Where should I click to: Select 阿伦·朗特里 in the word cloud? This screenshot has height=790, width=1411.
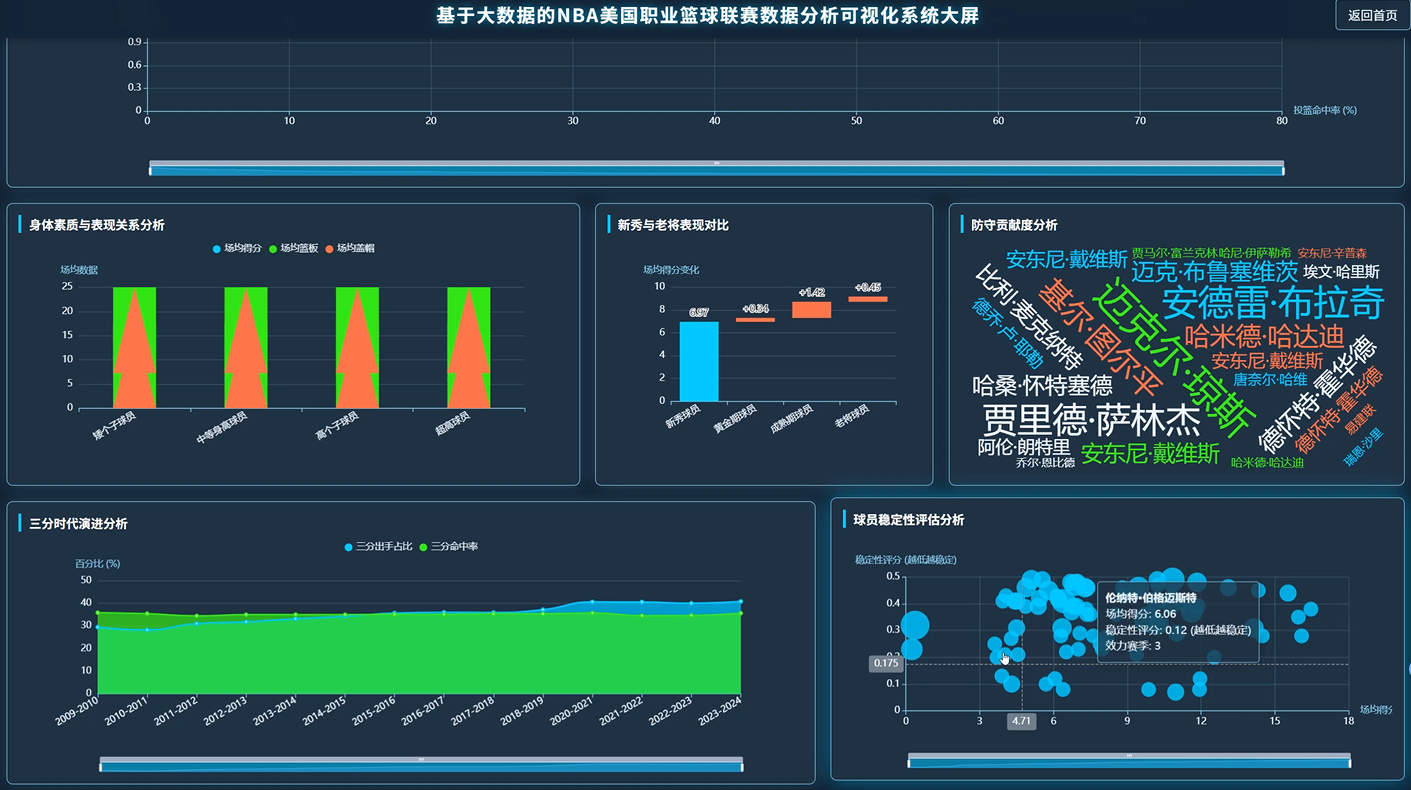pos(1024,447)
